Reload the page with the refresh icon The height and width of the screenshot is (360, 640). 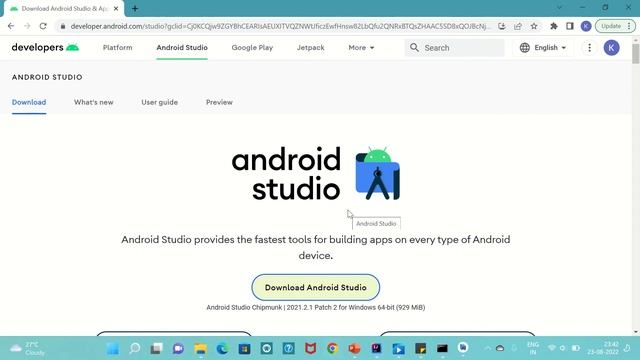pos(43,26)
